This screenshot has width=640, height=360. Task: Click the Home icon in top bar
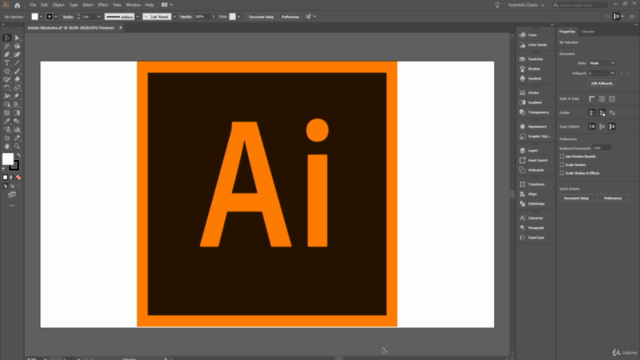pos(17,5)
